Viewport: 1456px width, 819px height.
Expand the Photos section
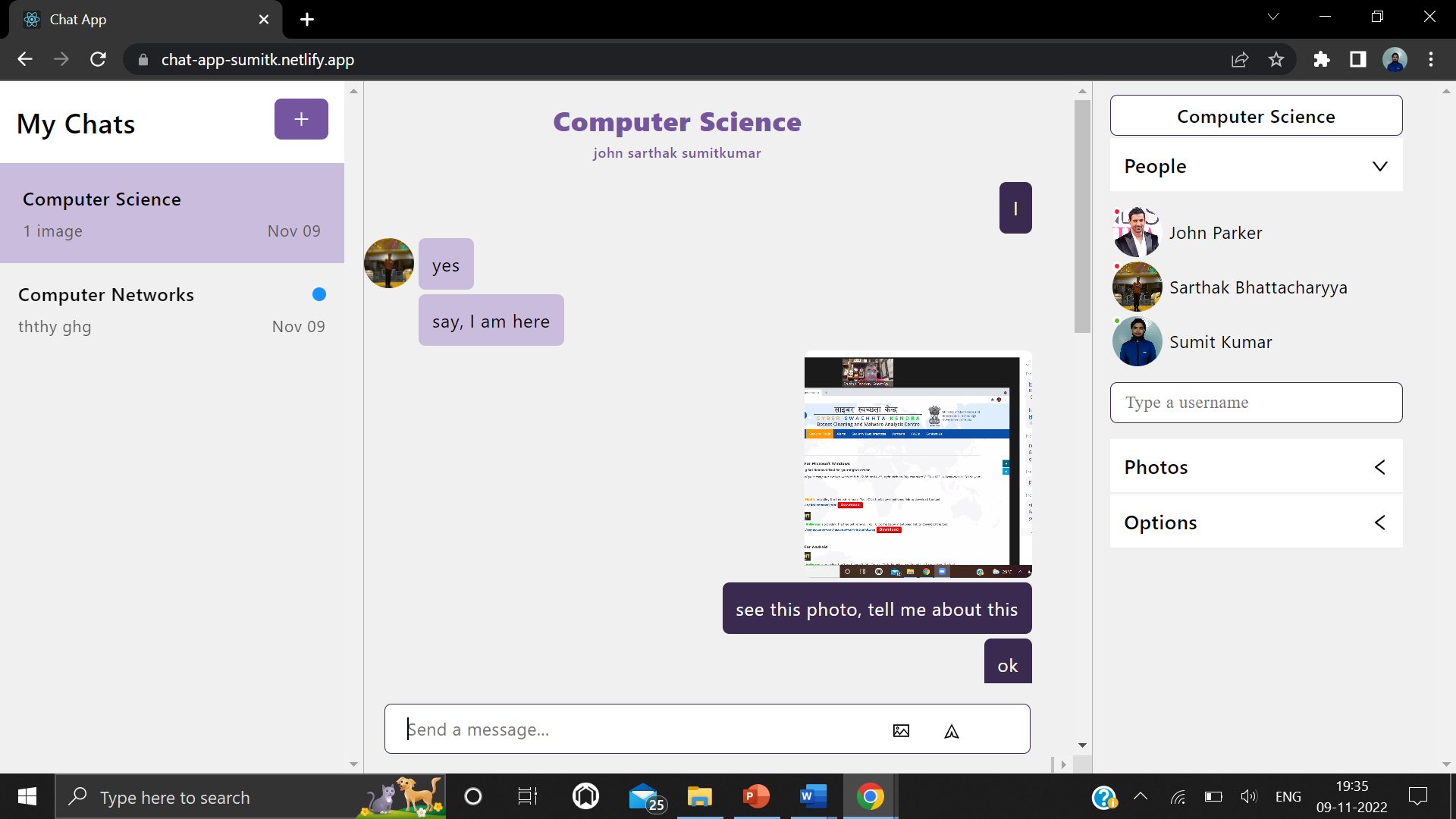(1379, 466)
